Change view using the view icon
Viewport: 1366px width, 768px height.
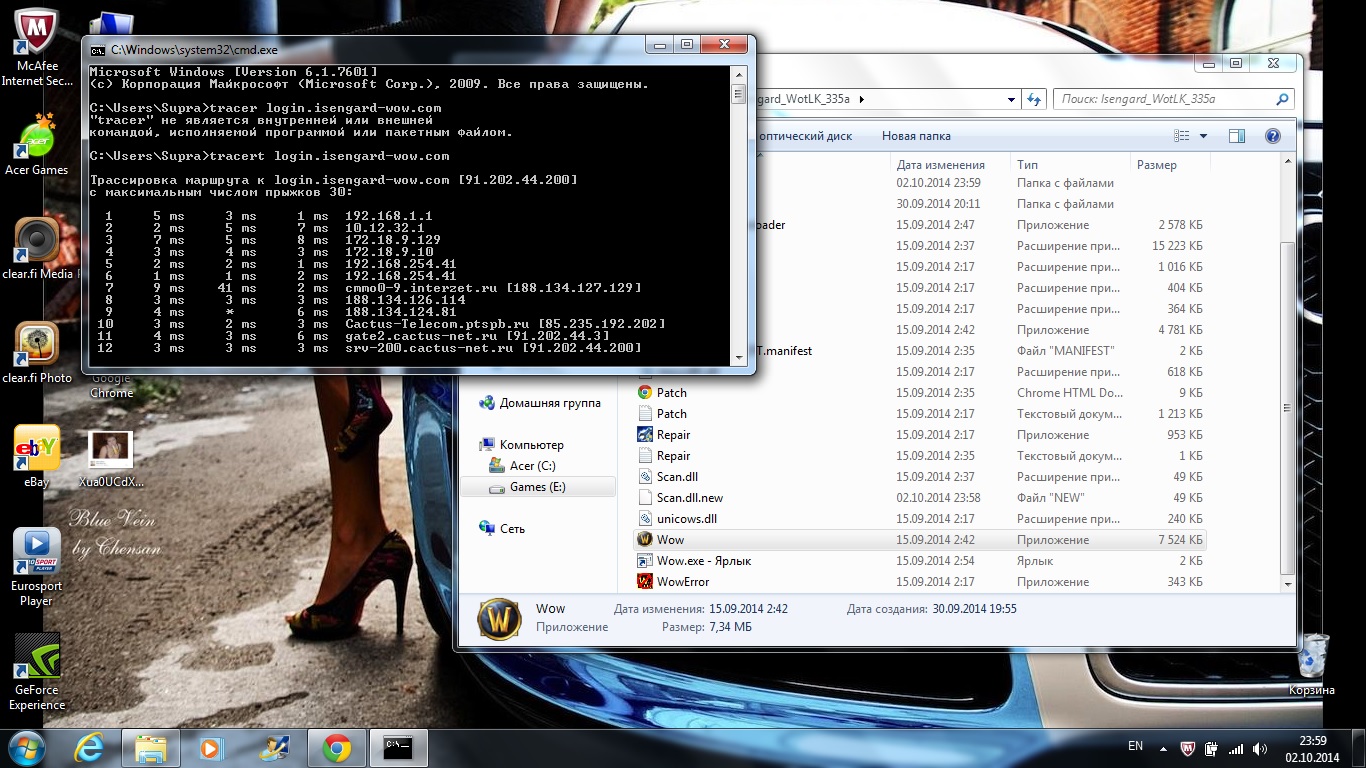pos(1182,136)
